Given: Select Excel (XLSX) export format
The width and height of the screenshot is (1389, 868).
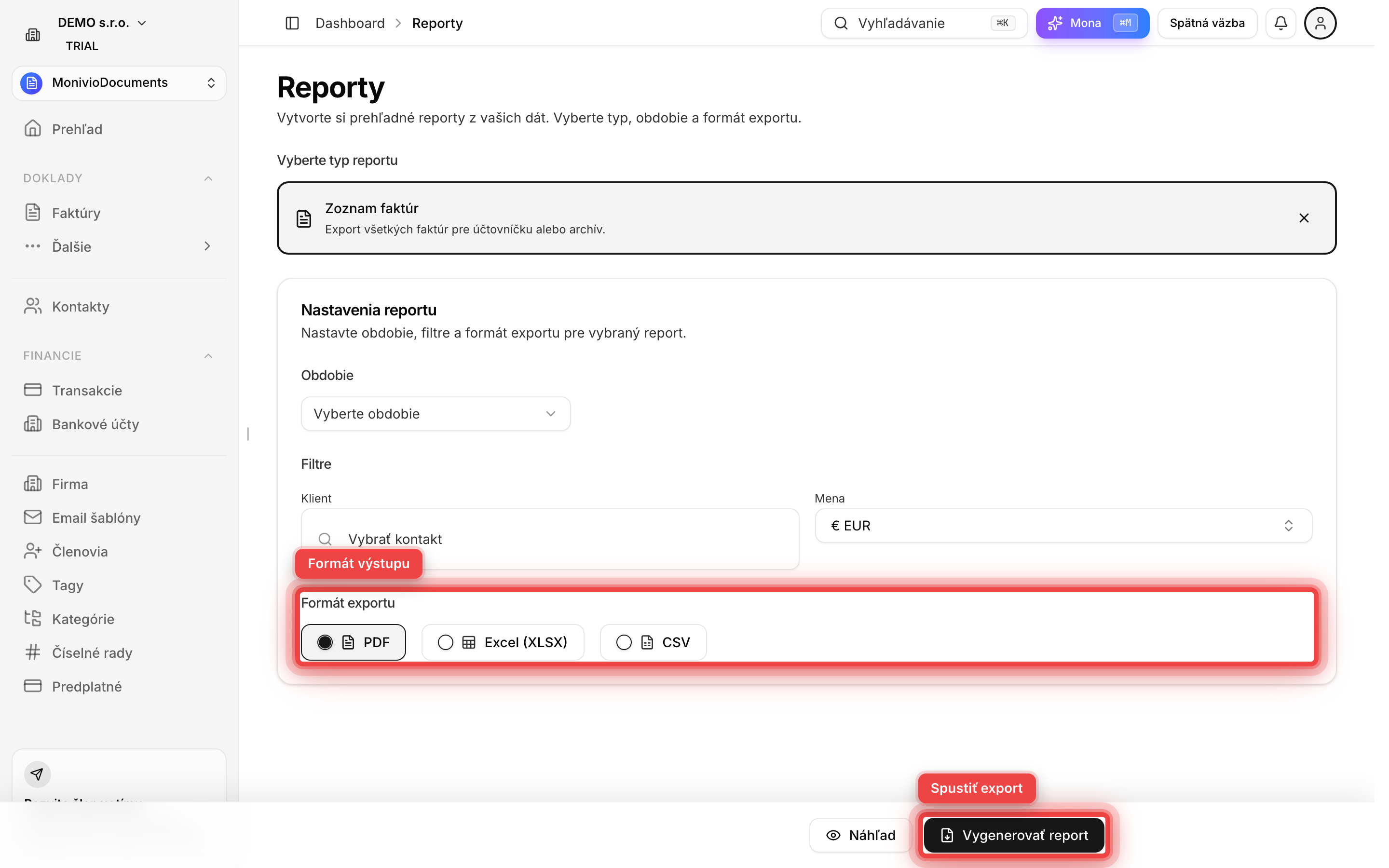Looking at the screenshot, I should pos(502,642).
